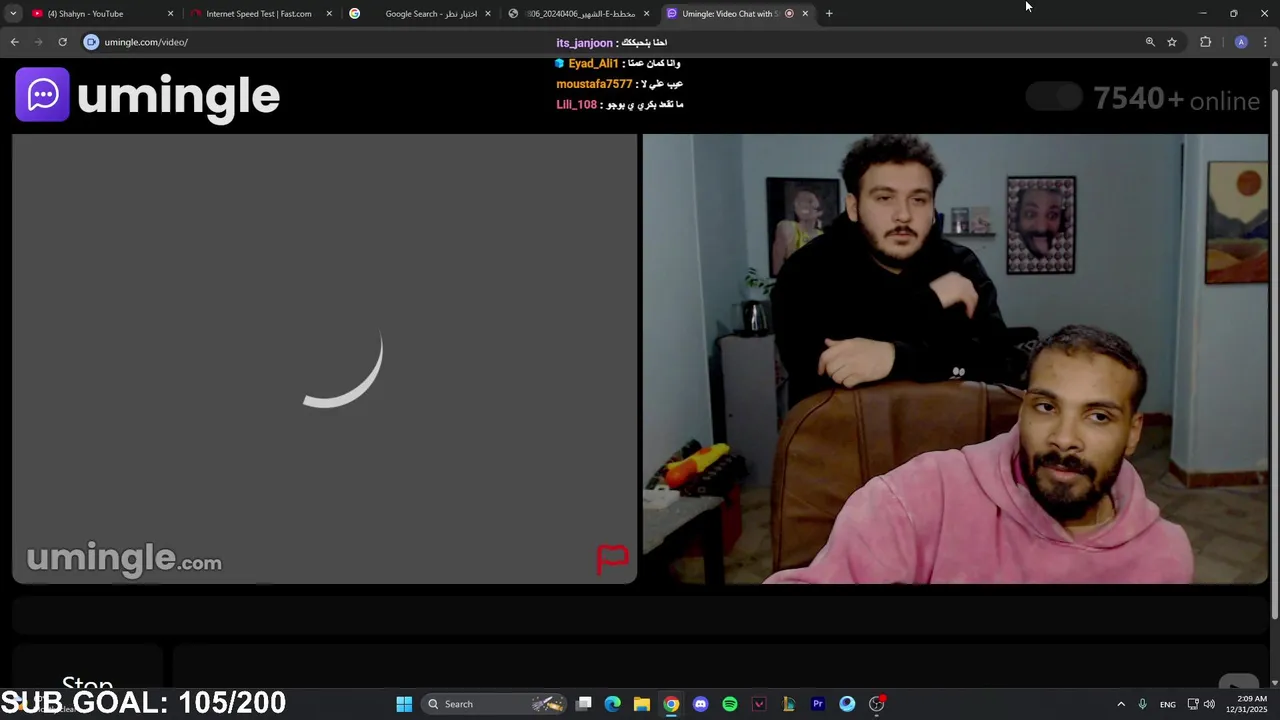
Task: Open Spotify from the taskbar
Action: [730, 704]
